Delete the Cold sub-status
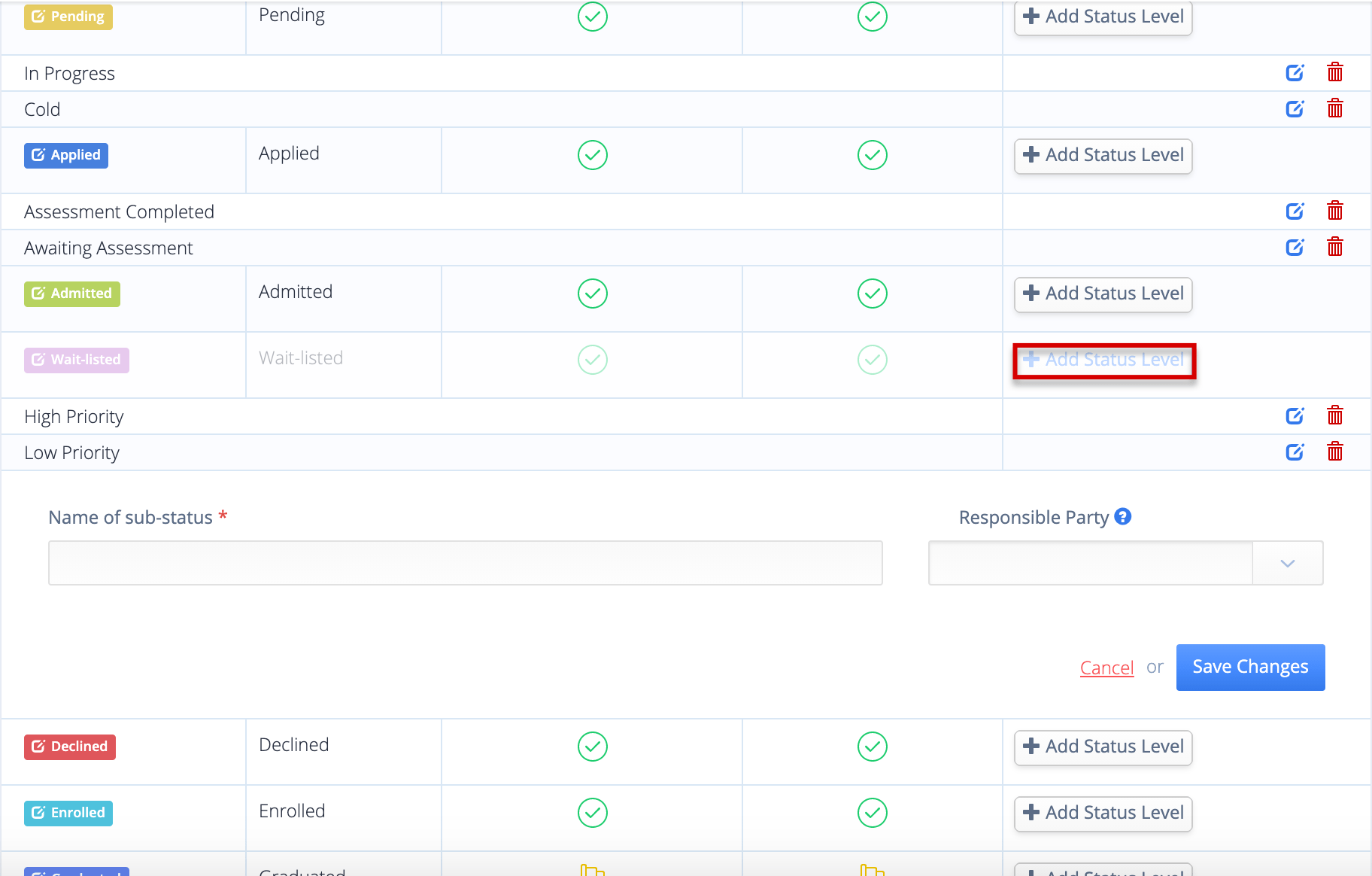Image resolution: width=1372 pixels, height=876 pixels. click(x=1335, y=108)
